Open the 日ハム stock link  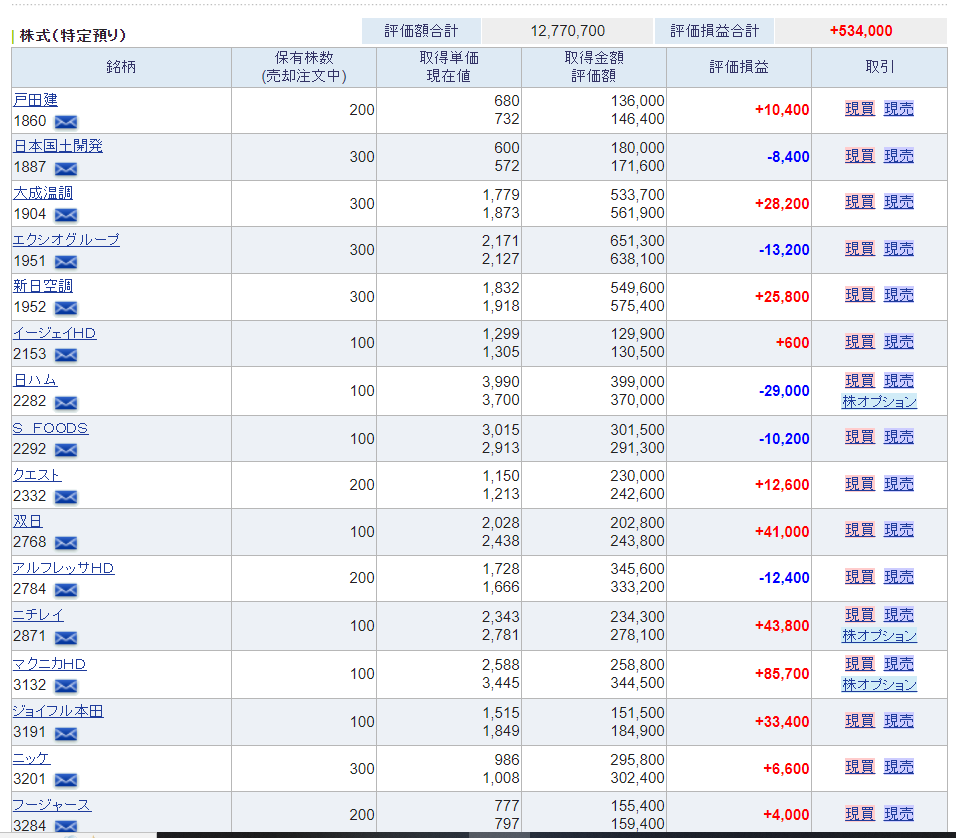[x=35, y=380]
